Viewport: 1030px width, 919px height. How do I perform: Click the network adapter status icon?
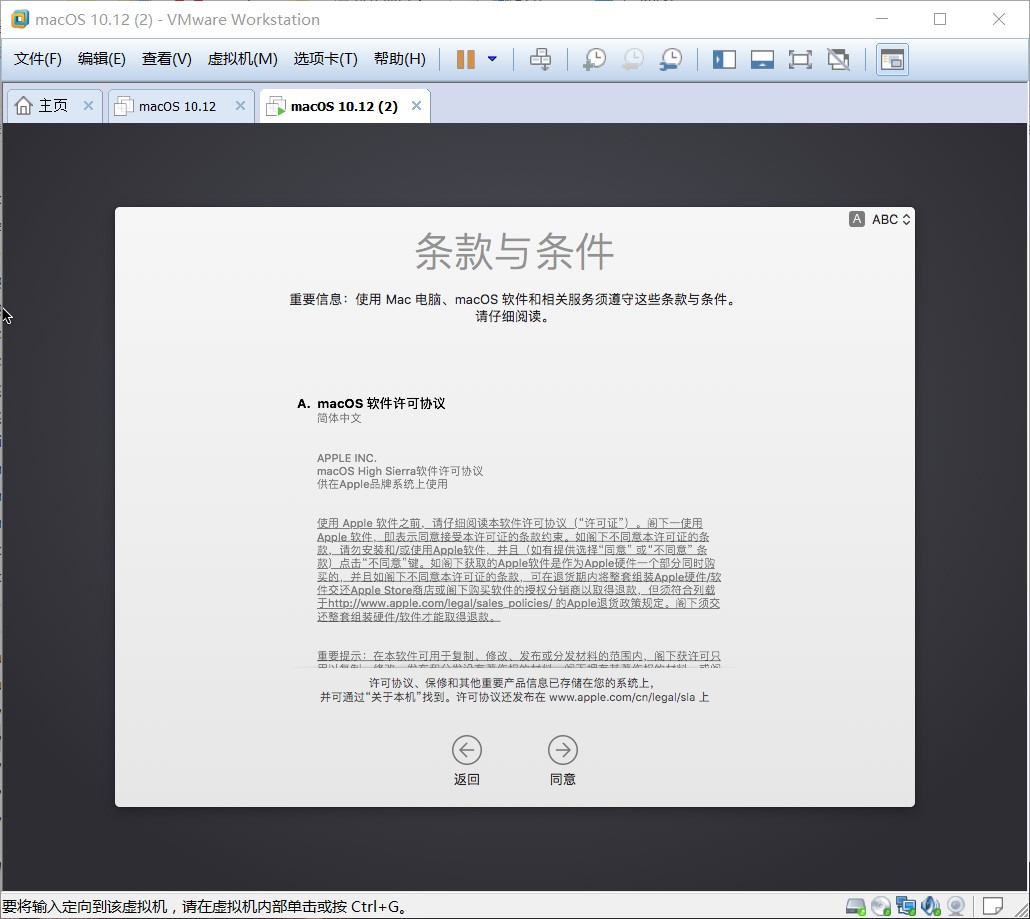click(x=906, y=907)
